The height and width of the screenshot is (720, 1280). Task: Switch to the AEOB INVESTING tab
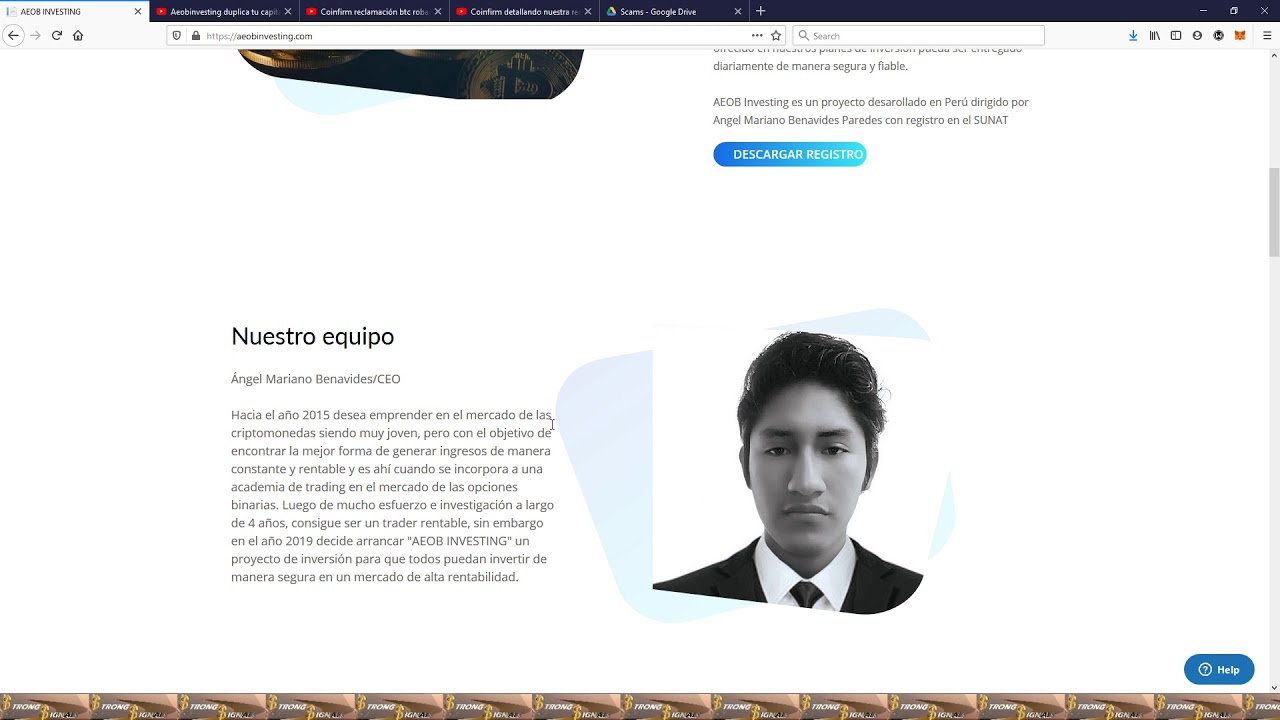point(75,11)
